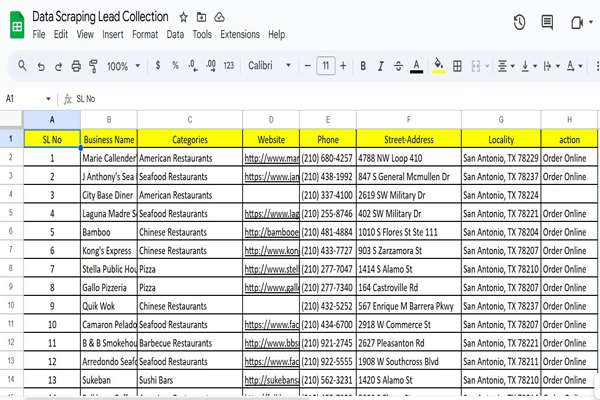Open the Extensions menu

239,34
